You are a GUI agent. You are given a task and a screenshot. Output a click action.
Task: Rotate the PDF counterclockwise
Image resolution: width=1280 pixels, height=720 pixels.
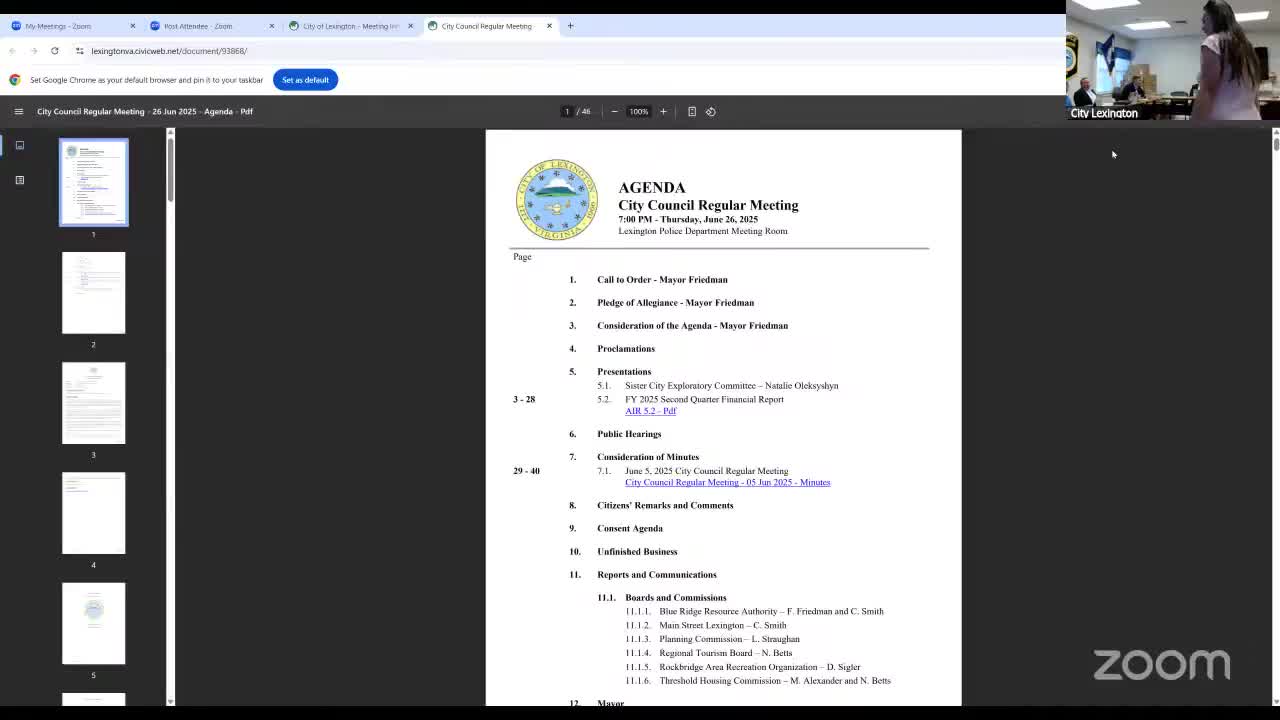711,111
